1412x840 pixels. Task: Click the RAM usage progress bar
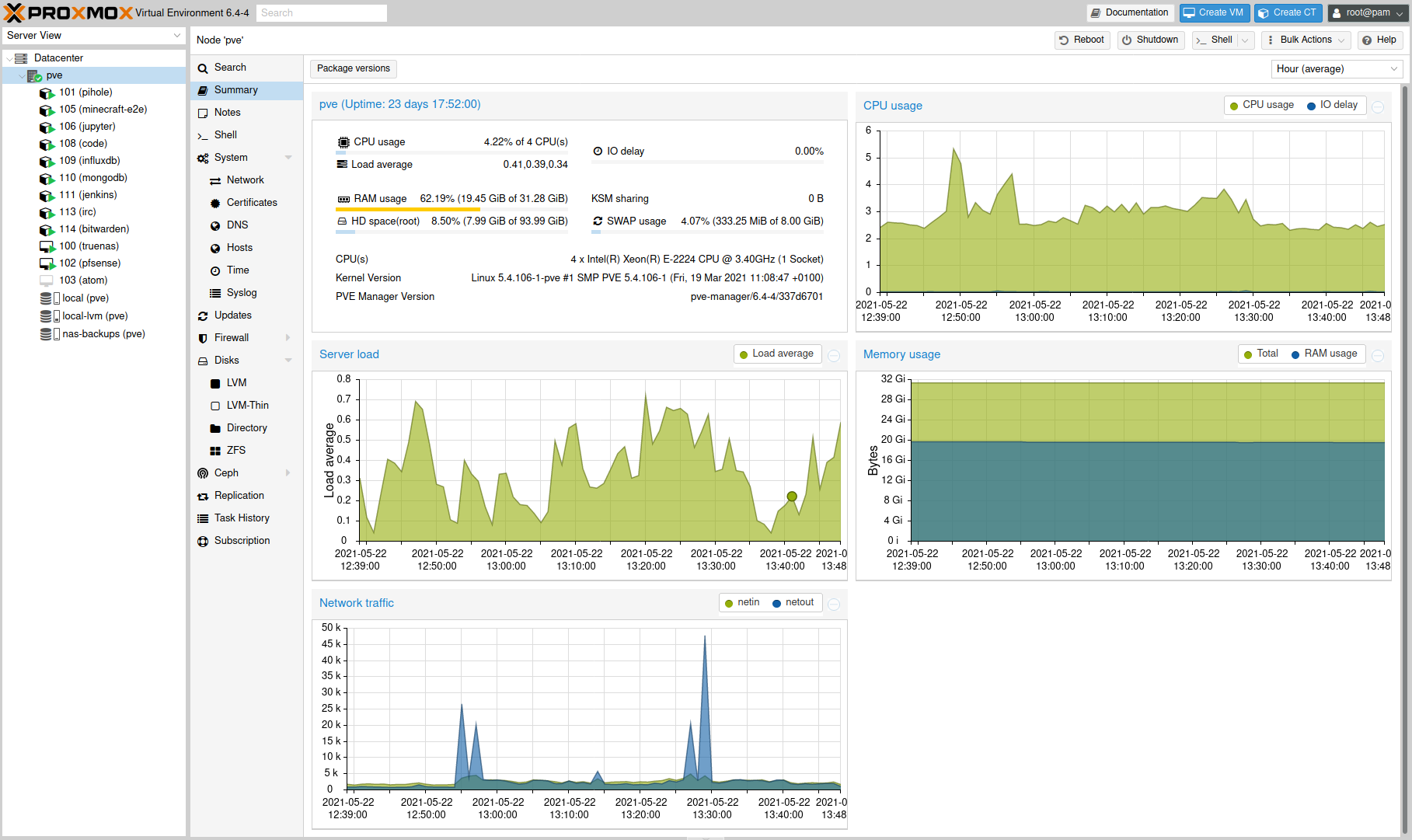tap(451, 210)
